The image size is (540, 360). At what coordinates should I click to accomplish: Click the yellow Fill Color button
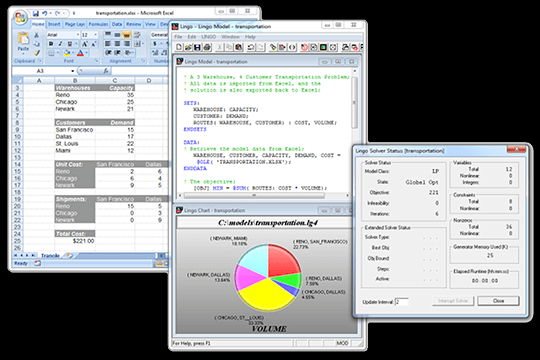[67, 53]
